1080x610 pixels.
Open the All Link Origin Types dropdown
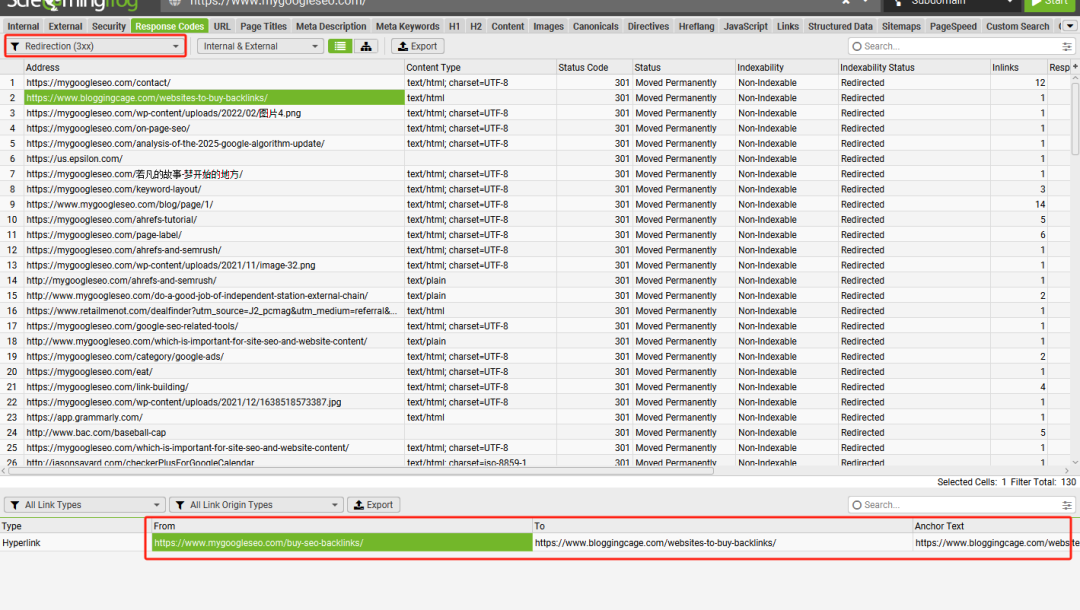[x=256, y=505]
